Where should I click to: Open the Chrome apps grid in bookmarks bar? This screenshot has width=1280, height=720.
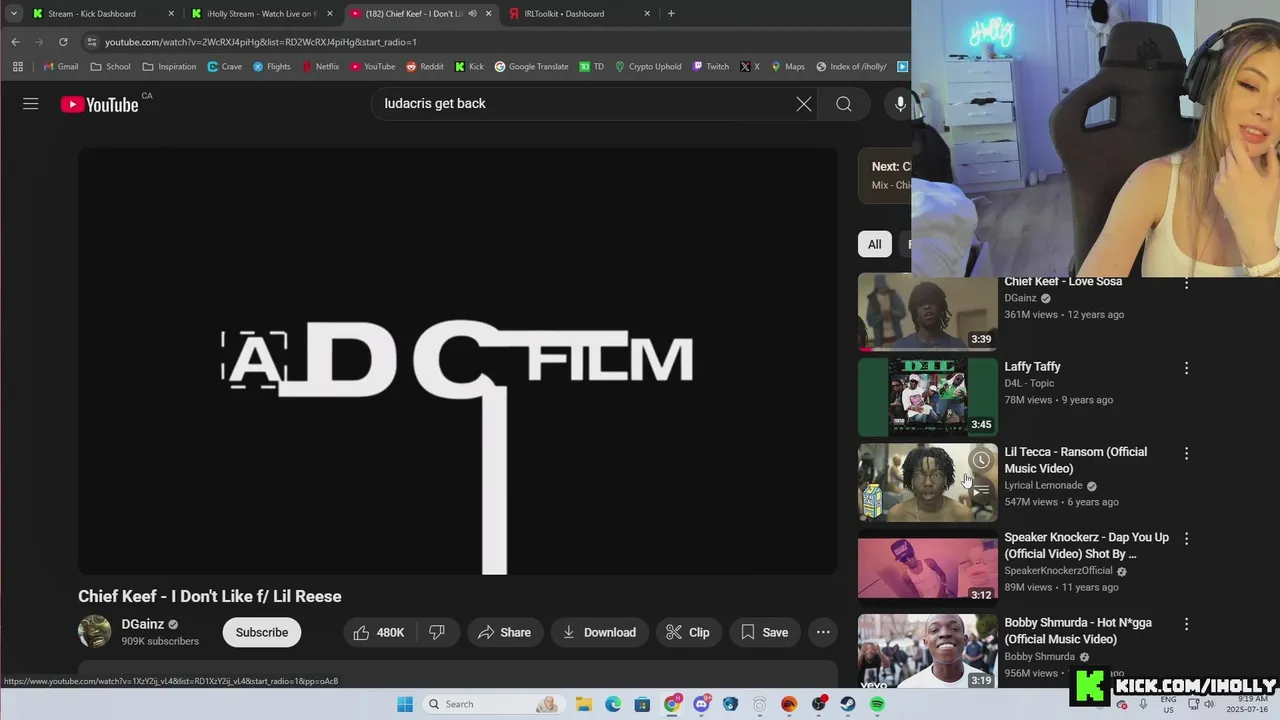(17, 67)
